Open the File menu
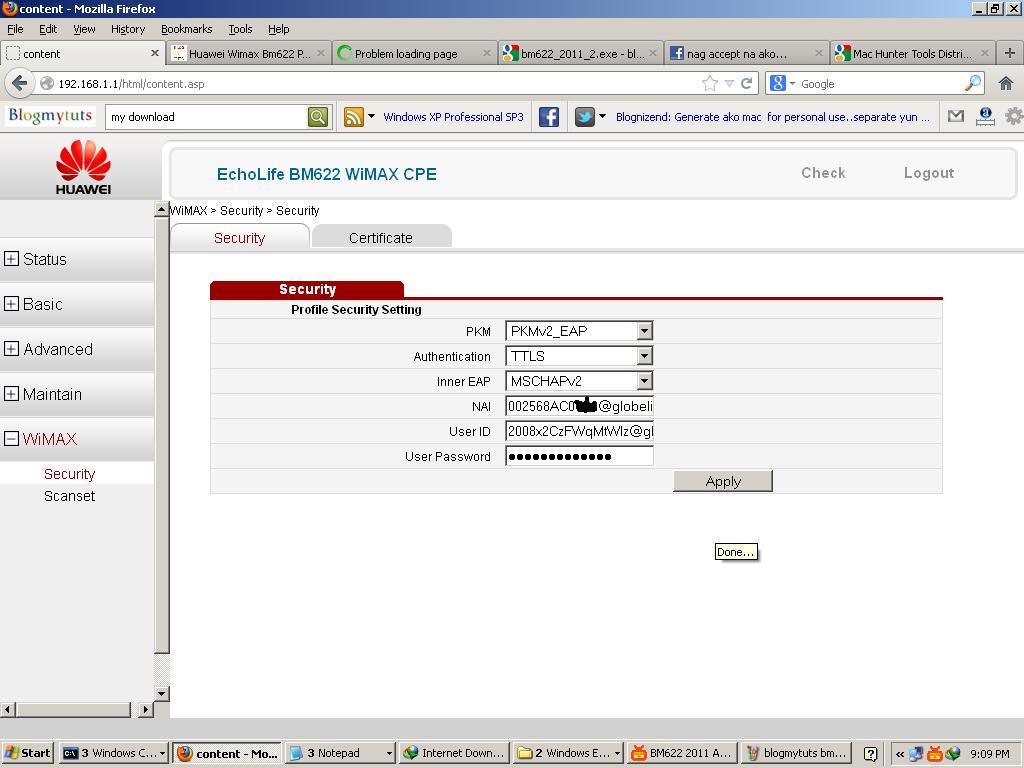This screenshot has height=768, width=1024. pos(15,29)
